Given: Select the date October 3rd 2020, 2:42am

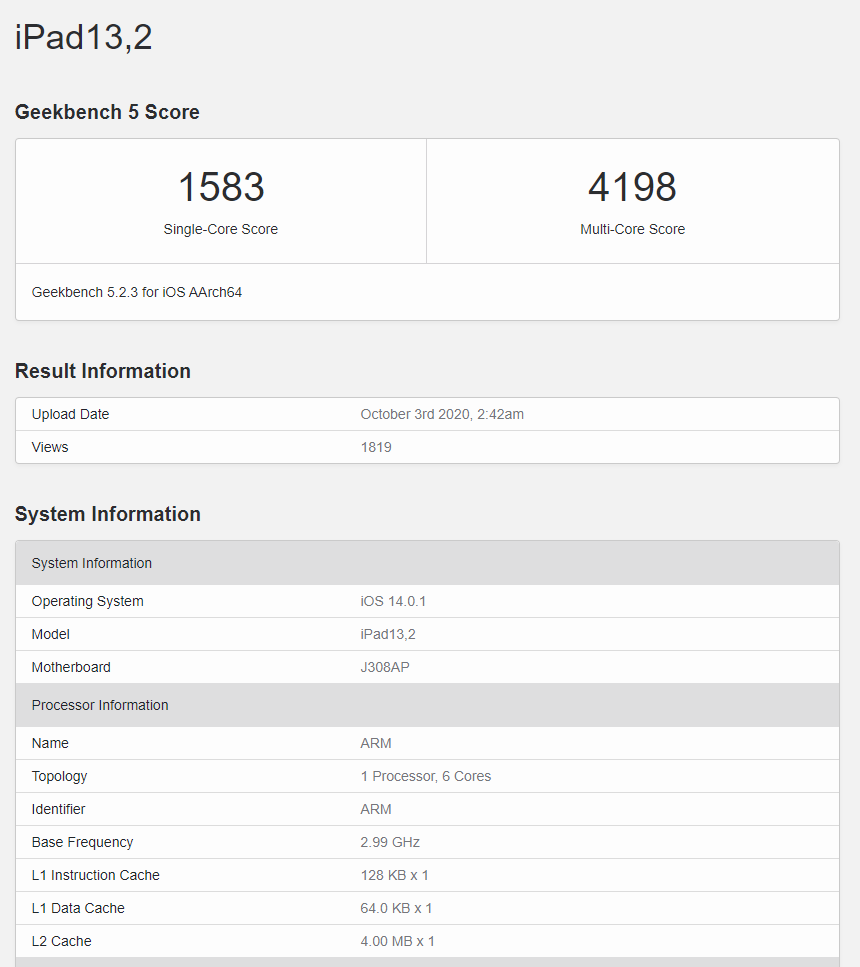Looking at the screenshot, I should tap(442, 414).
